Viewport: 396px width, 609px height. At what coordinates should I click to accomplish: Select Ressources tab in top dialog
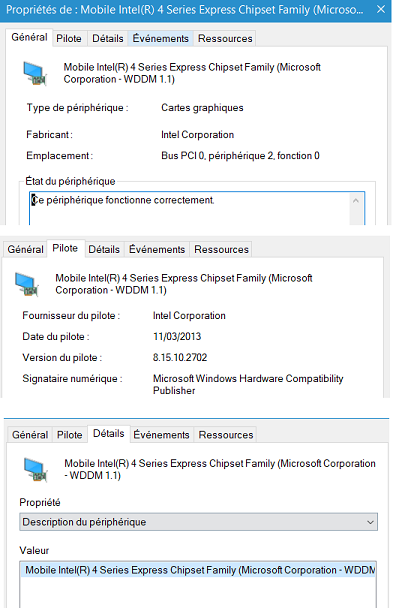(x=225, y=38)
